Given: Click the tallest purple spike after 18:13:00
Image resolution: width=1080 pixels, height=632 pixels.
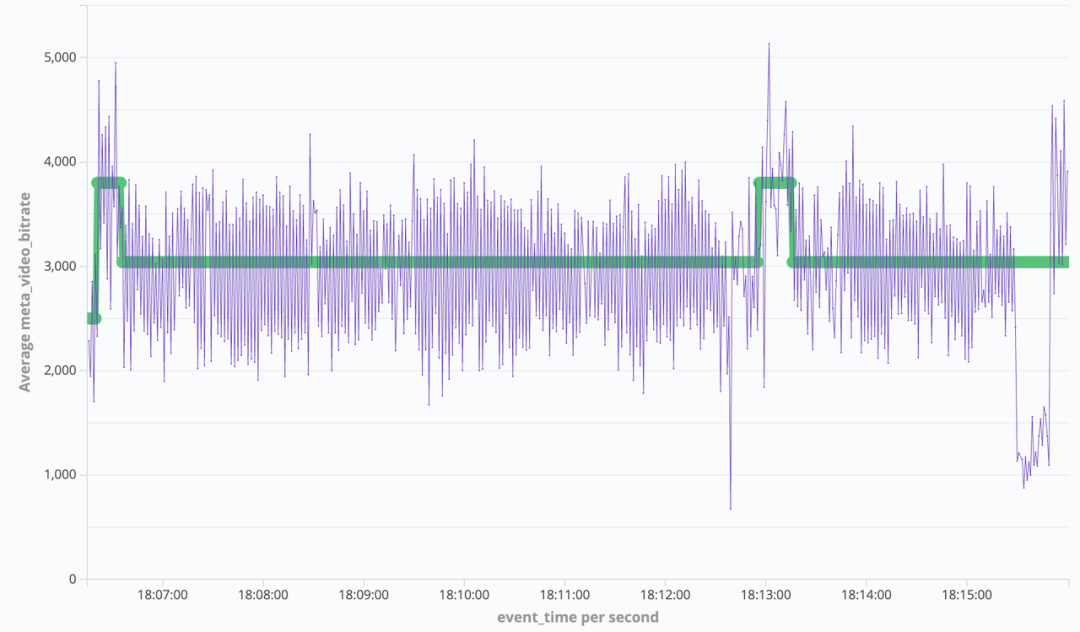Looking at the screenshot, I should [x=769, y=45].
